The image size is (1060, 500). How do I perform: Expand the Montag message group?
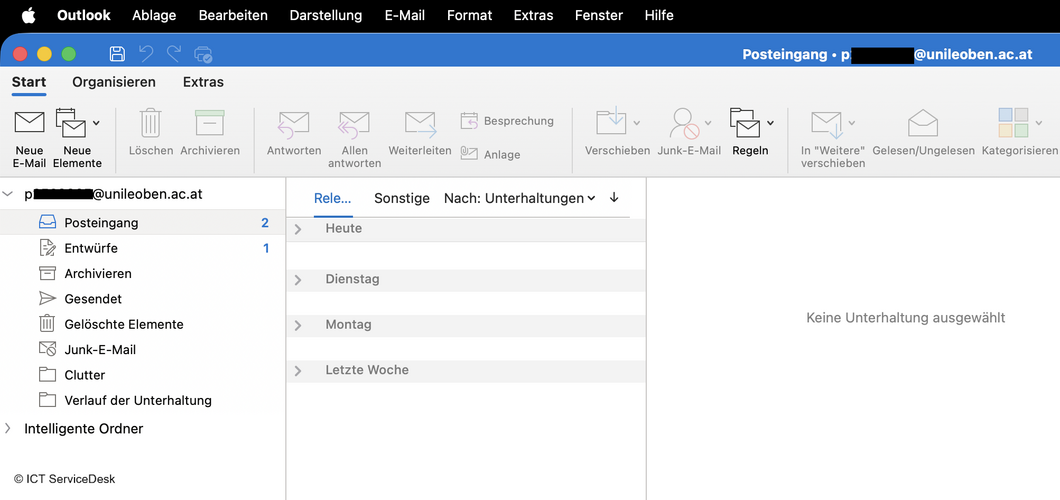click(298, 326)
